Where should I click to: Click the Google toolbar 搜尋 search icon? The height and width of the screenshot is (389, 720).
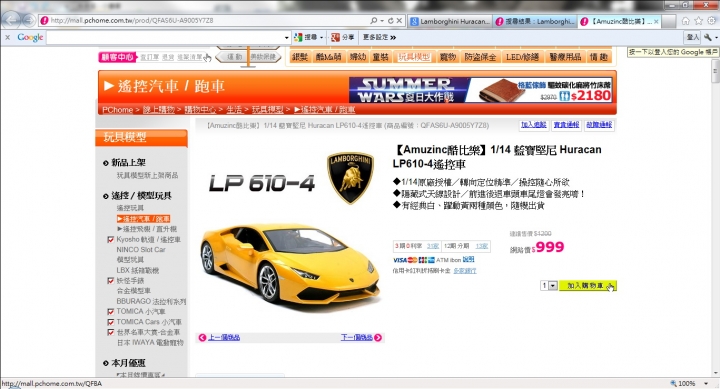click(298, 37)
